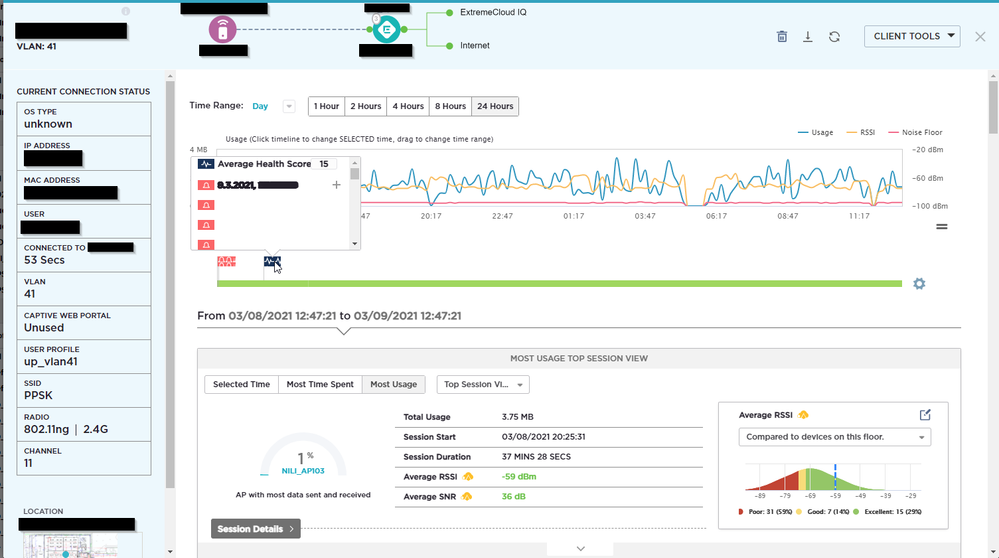Click the Average RSSI row info icon

[468, 476]
